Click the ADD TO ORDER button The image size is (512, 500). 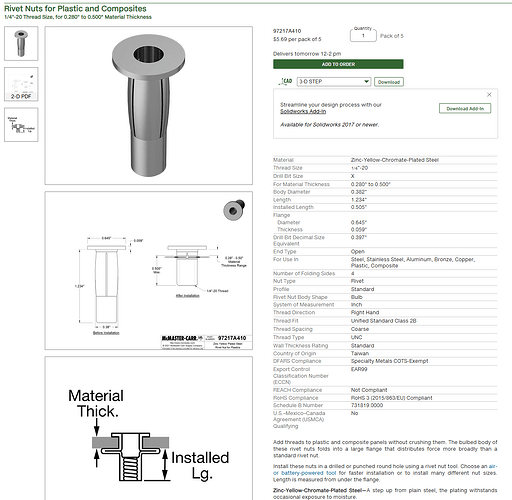pyautogui.click(x=338, y=64)
